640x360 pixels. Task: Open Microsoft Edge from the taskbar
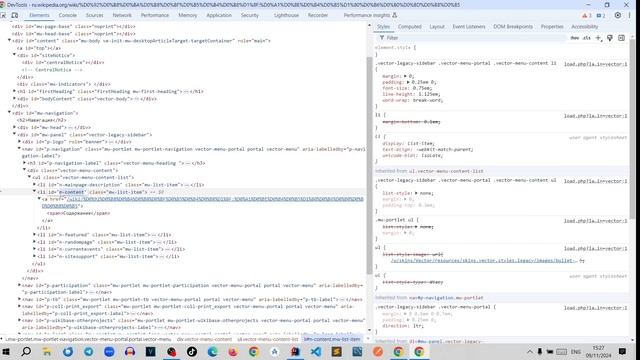212,351
